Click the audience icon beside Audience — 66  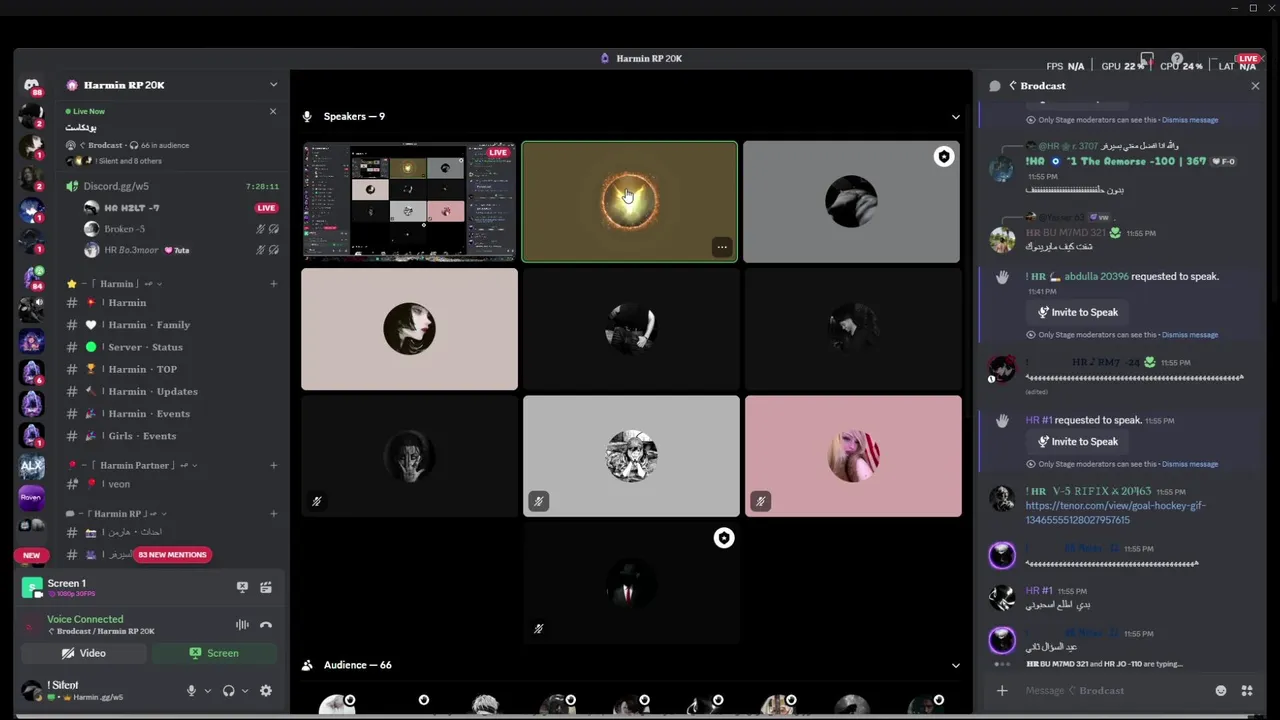coord(307,665)
